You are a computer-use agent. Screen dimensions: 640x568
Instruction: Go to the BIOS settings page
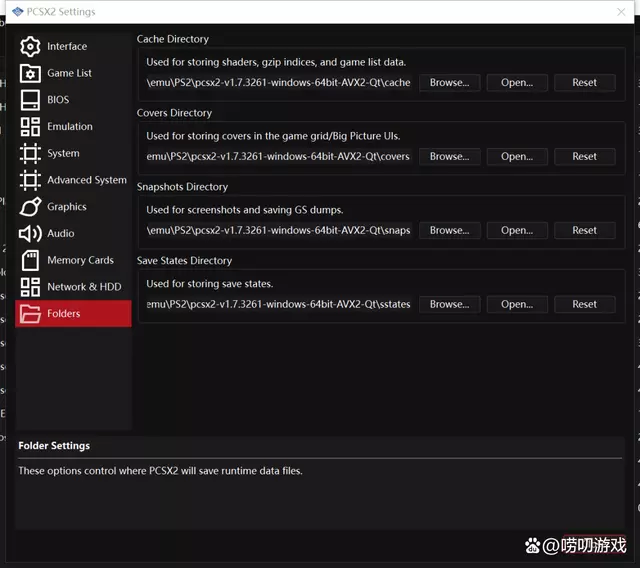coord(73,100)
